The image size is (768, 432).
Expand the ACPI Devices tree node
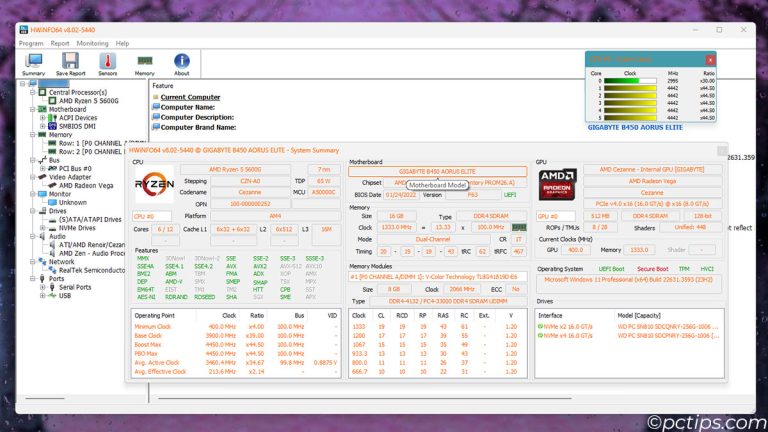(x=42, y=117)
